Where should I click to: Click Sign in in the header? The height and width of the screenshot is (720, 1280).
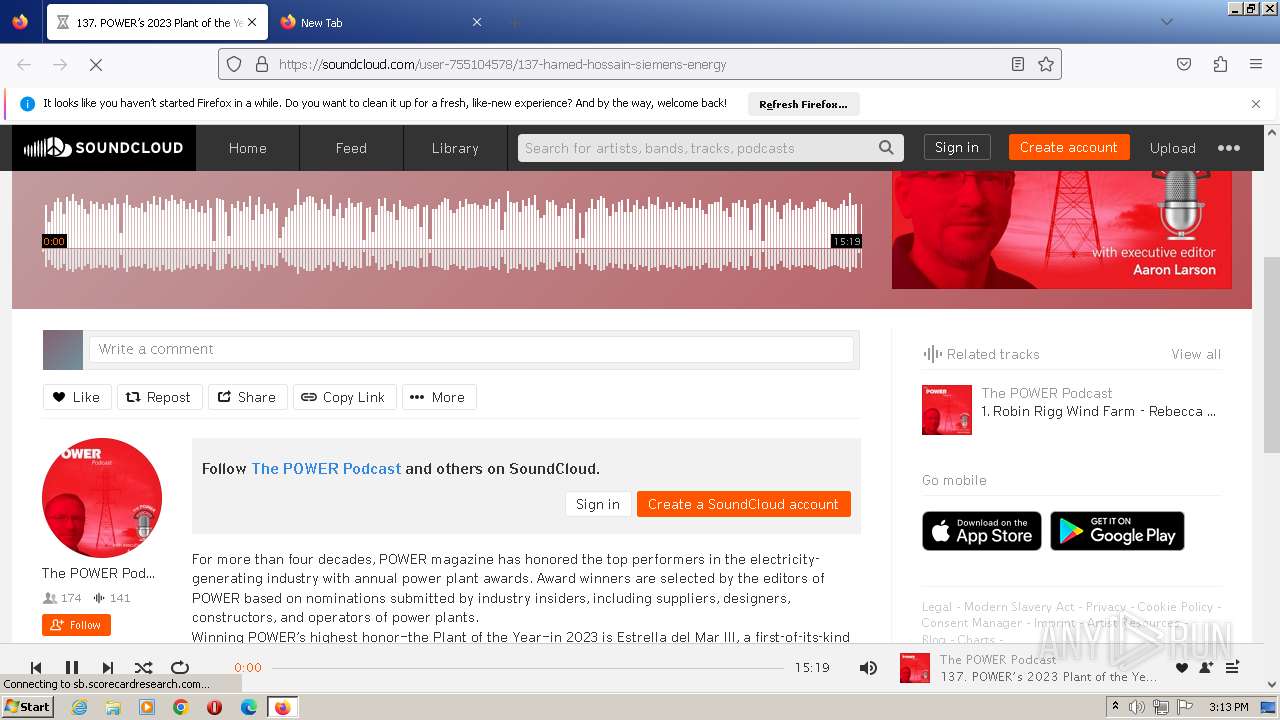click(x=957, y=147)
